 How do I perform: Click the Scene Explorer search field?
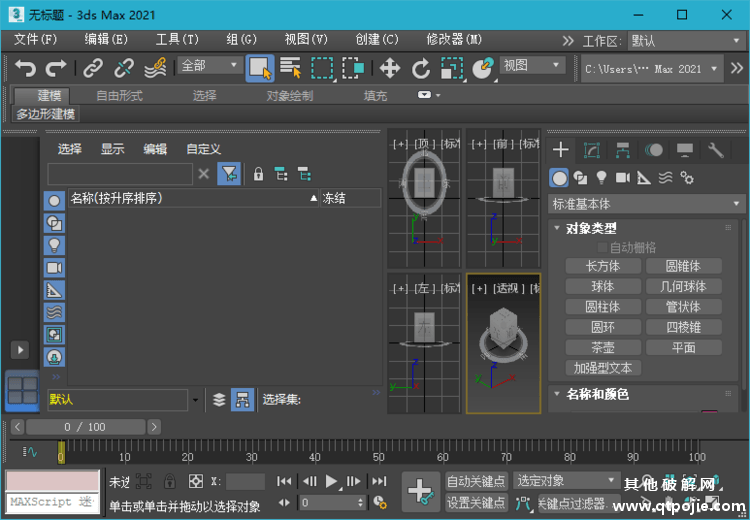tap(120, 174)
